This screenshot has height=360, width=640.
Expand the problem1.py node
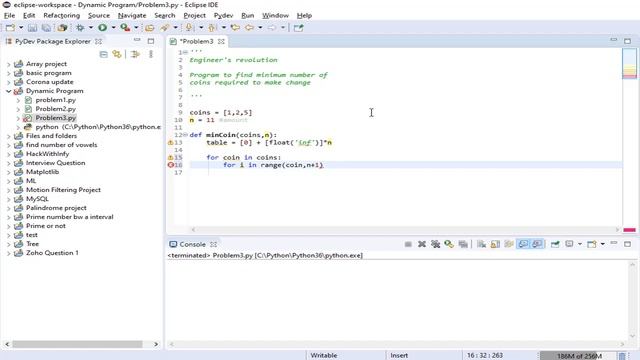18,100
